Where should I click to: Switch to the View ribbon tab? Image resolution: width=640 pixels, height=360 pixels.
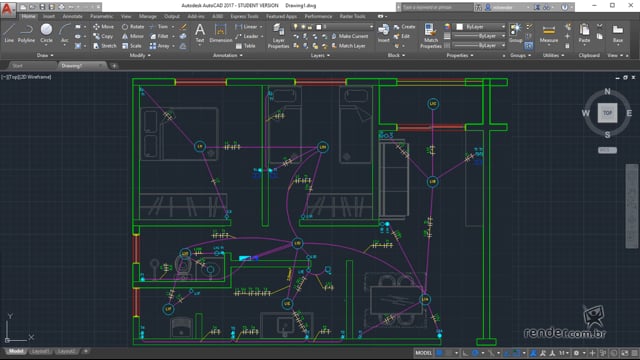[126, 16]
